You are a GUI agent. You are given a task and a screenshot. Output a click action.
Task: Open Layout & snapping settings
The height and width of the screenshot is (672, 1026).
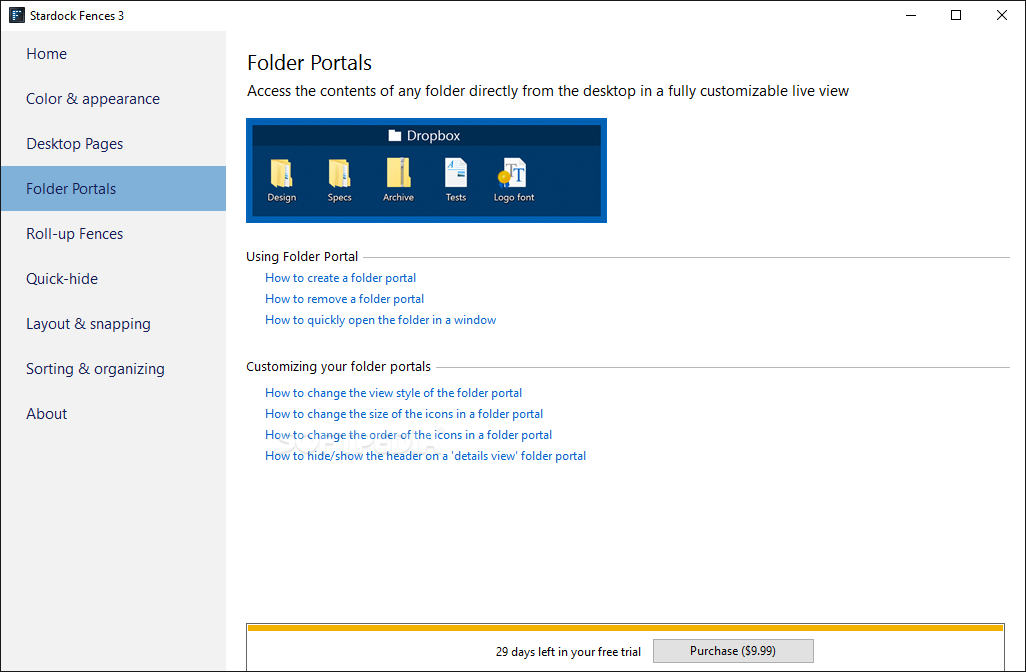[114, 324]
